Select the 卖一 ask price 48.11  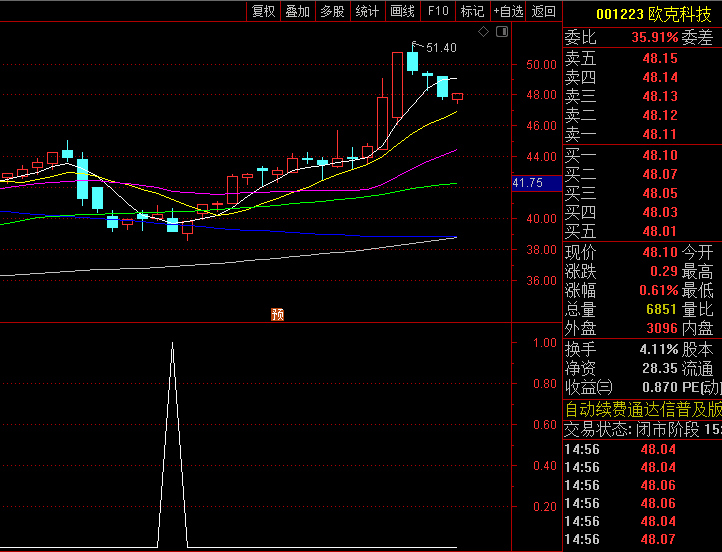coord(660,135)
